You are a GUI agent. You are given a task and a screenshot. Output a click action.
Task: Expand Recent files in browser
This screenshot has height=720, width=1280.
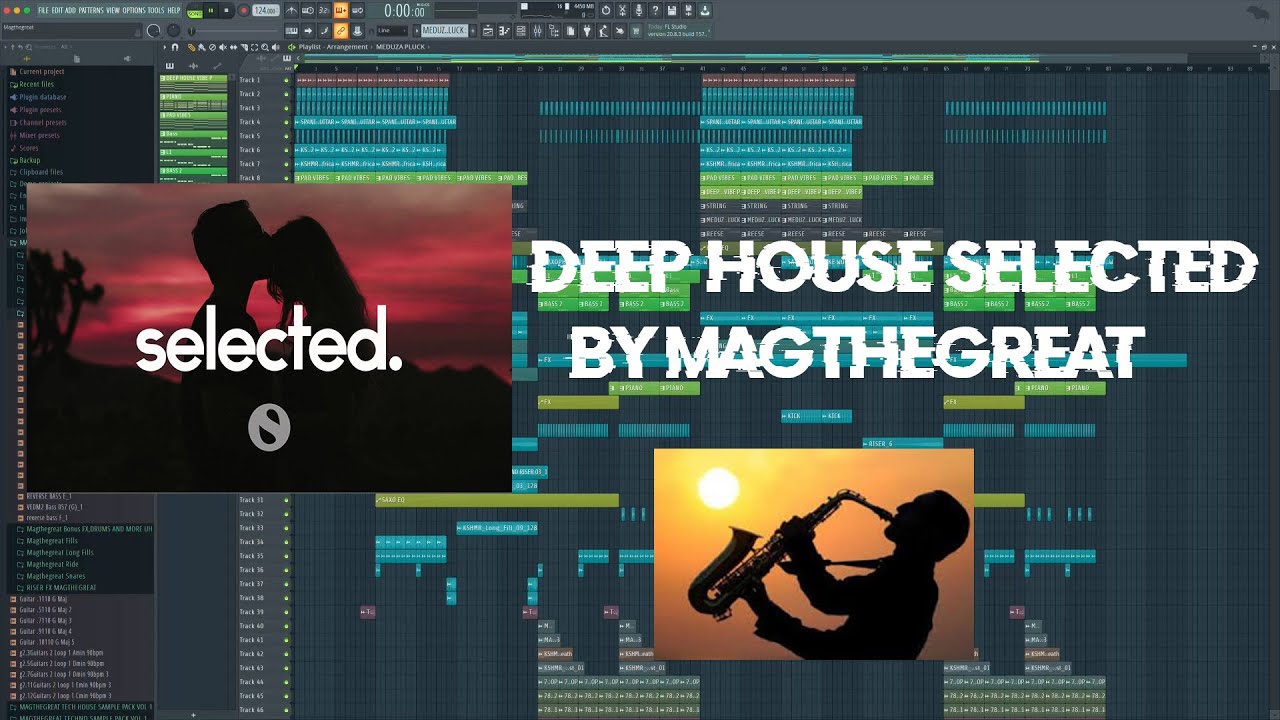coord(37,85)
